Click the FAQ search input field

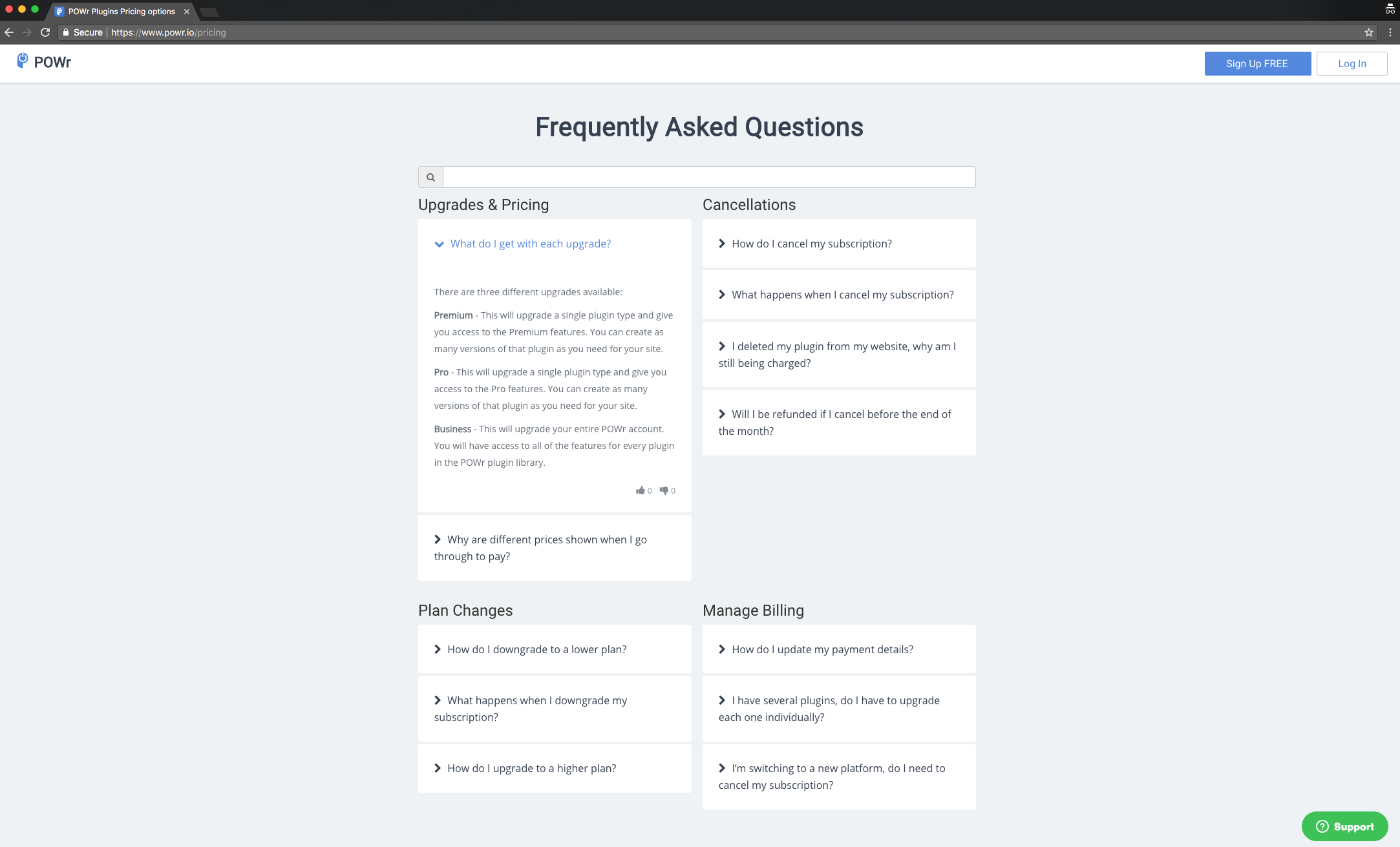click(x=709, y=177)
